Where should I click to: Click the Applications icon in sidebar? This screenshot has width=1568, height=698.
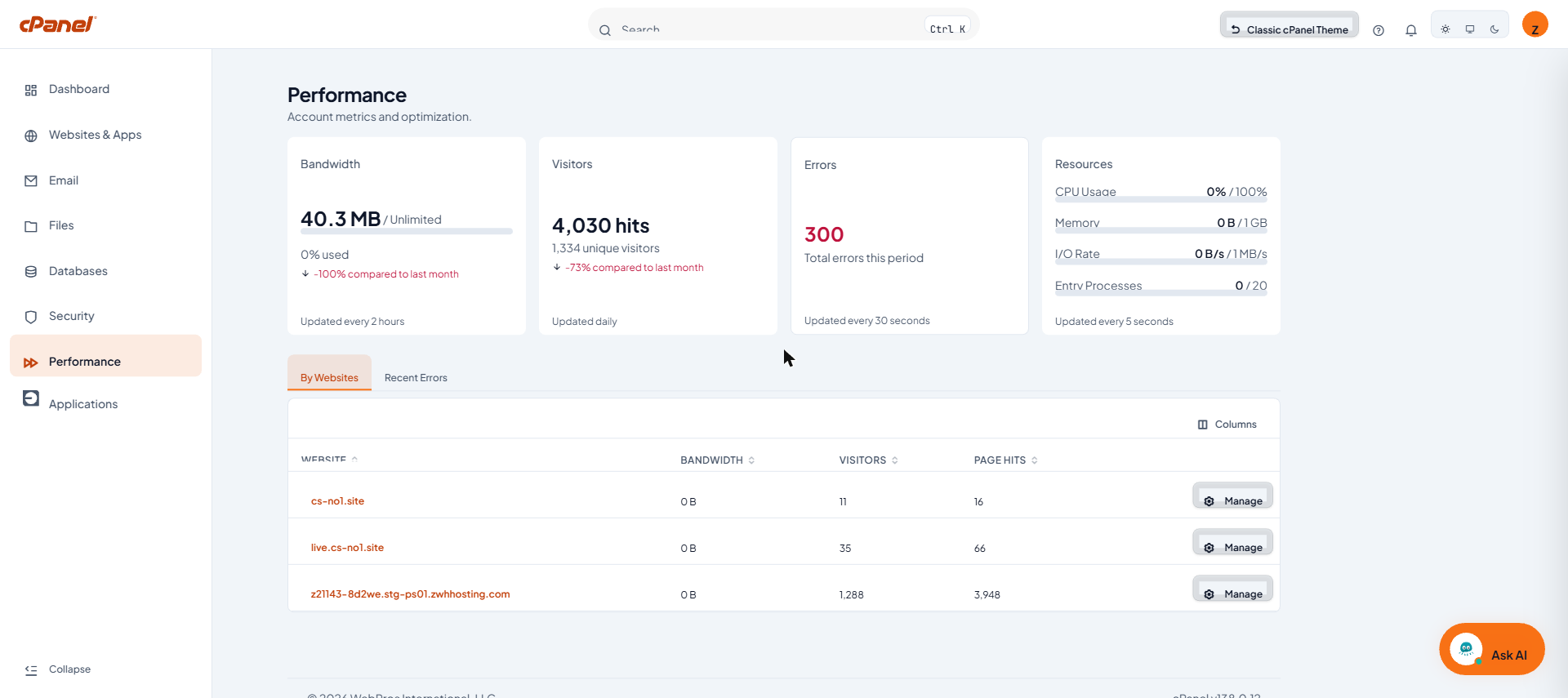[x=31, y=398]
